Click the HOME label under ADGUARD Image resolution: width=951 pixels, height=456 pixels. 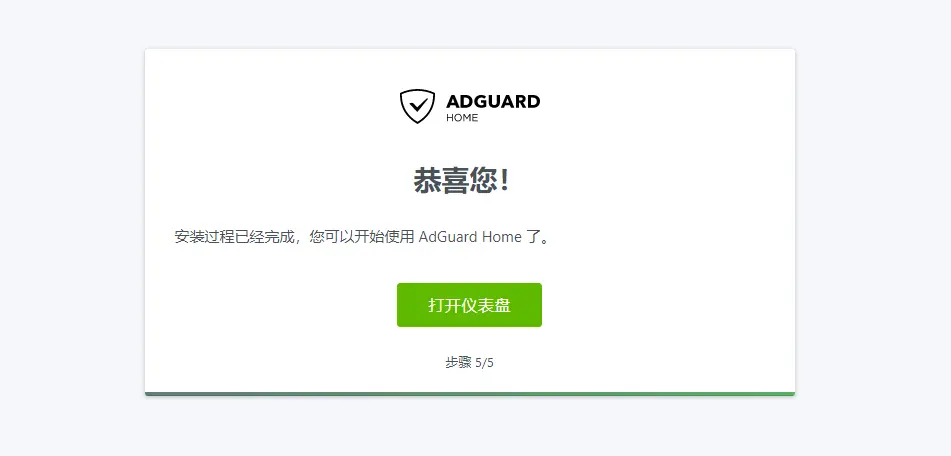462,118
